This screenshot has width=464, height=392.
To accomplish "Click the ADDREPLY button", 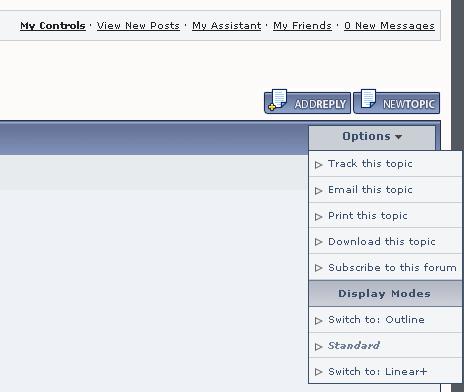I will (x=307, y=103).
